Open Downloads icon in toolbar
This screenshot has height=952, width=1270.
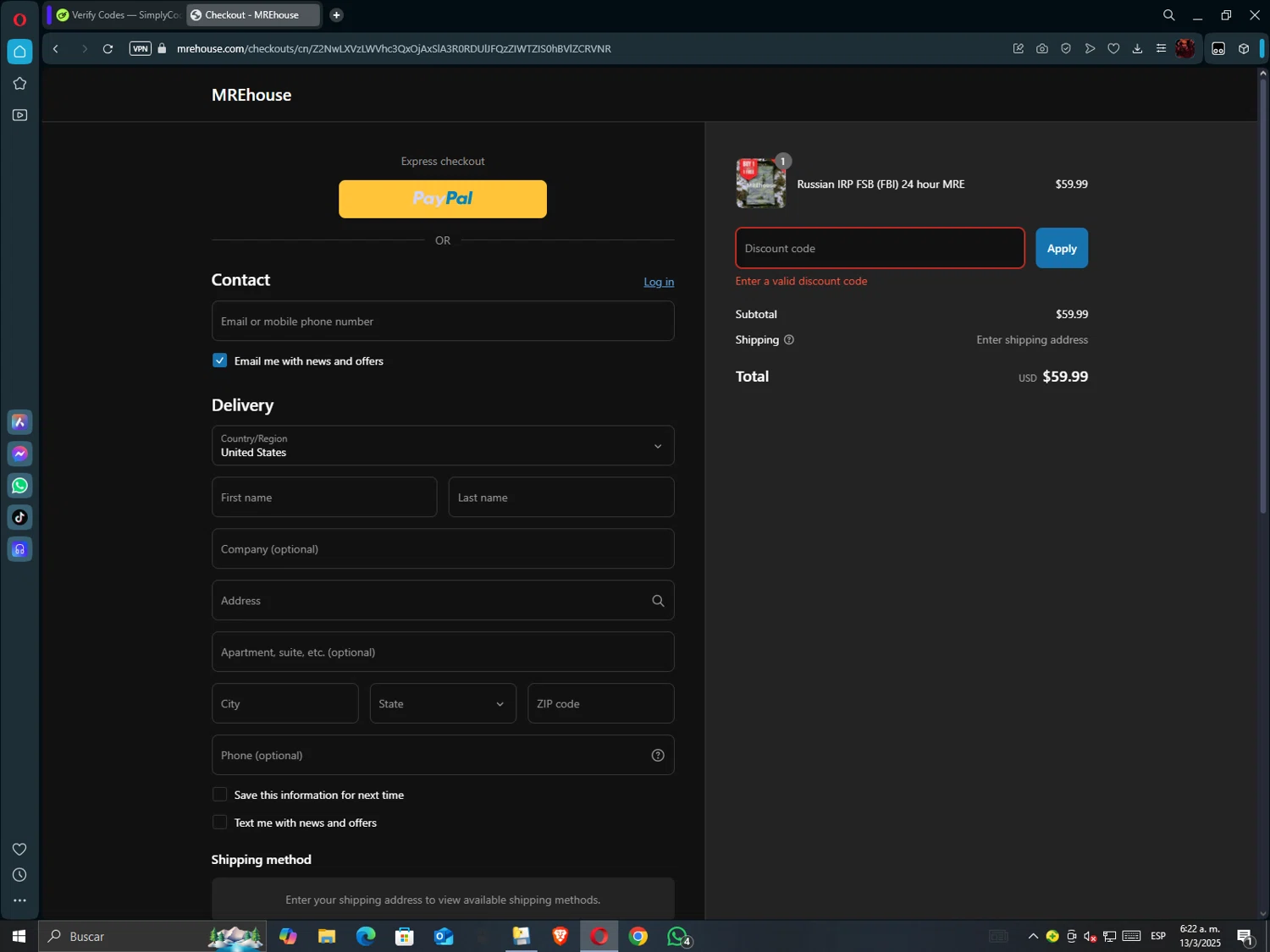(x=1137, y=49)
